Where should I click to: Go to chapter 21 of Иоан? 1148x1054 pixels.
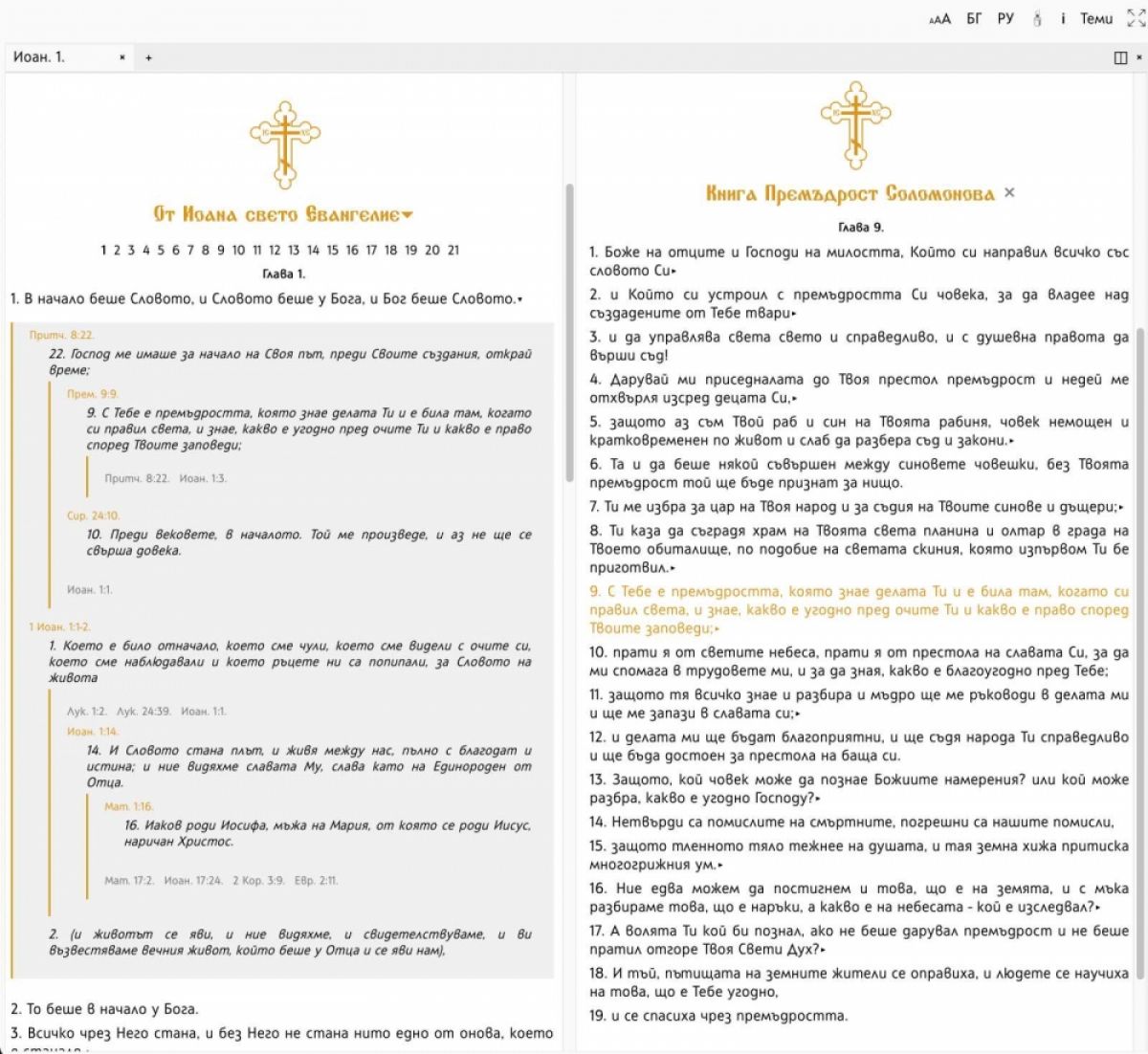[x=453, y=251]
